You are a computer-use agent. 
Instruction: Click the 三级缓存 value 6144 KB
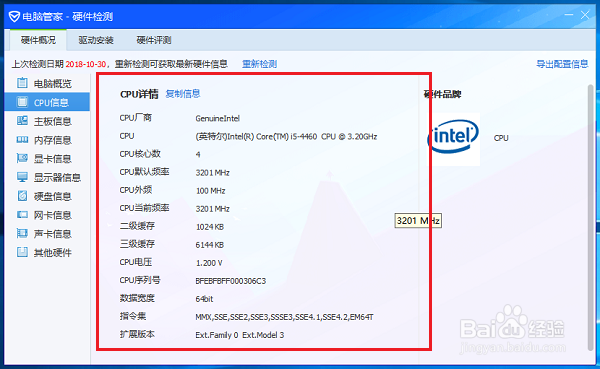210,245
